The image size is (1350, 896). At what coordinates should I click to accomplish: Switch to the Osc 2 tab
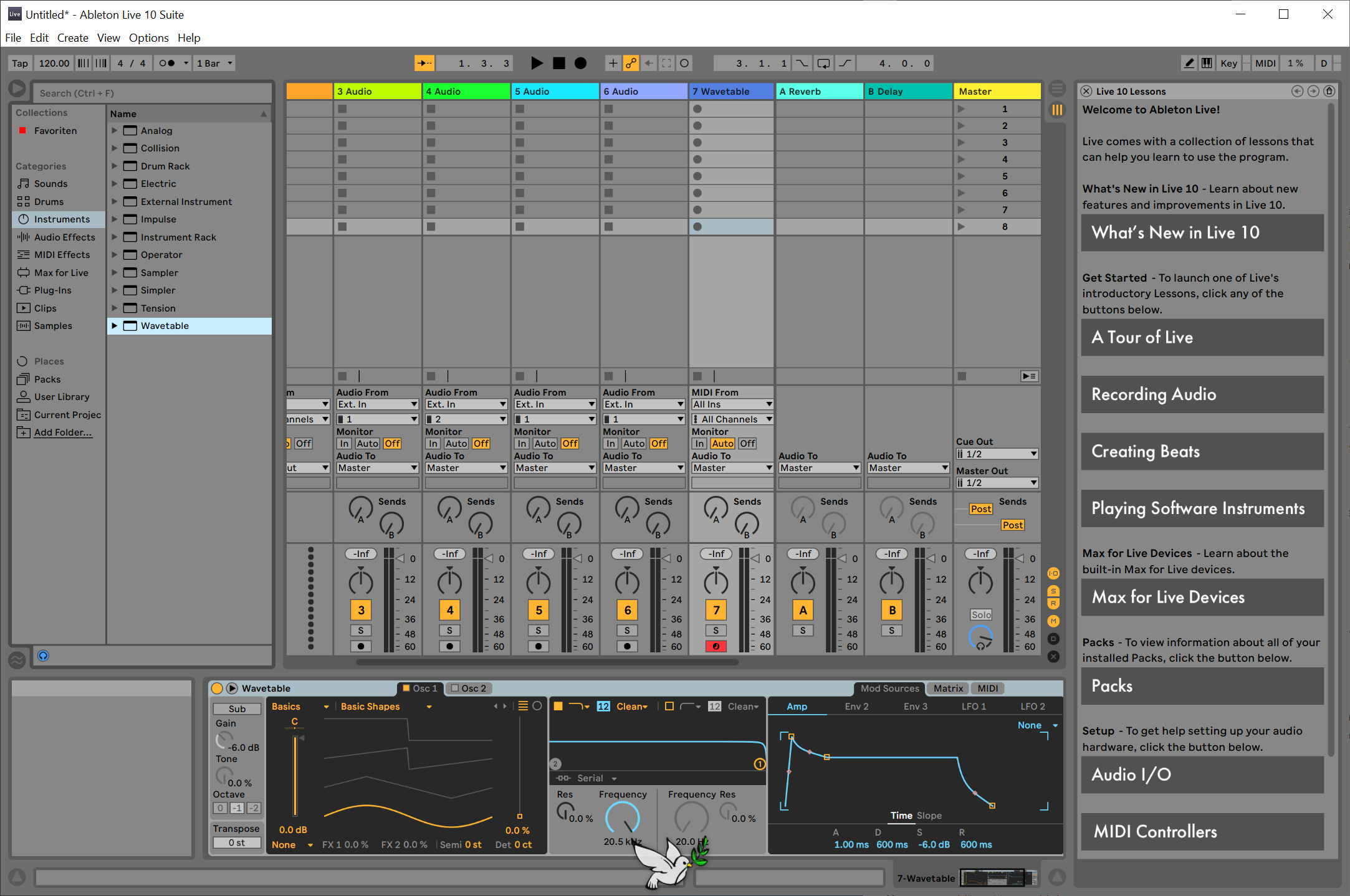(469, 689)
